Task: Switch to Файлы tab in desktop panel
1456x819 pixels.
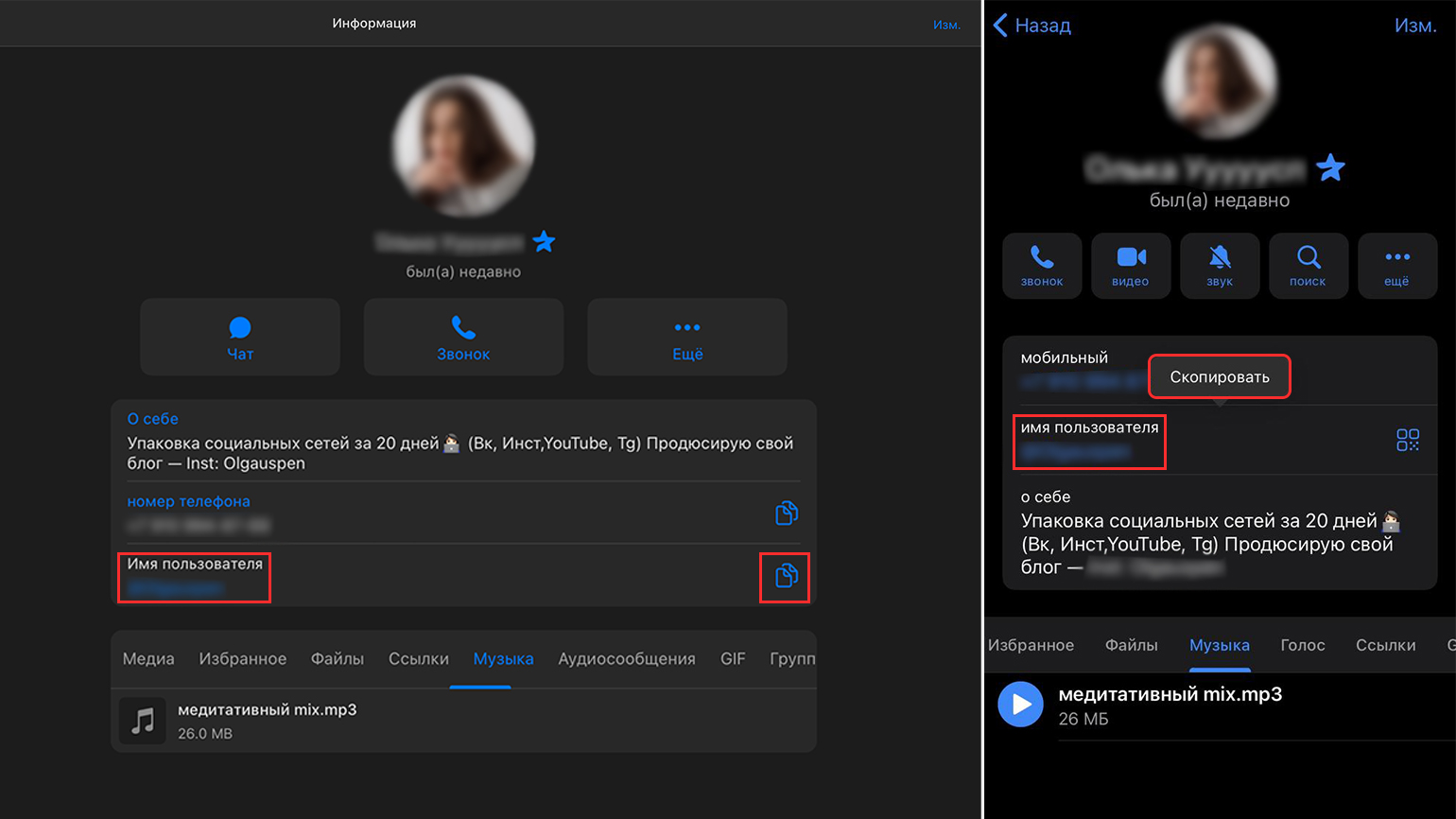Action: [338, 659]
